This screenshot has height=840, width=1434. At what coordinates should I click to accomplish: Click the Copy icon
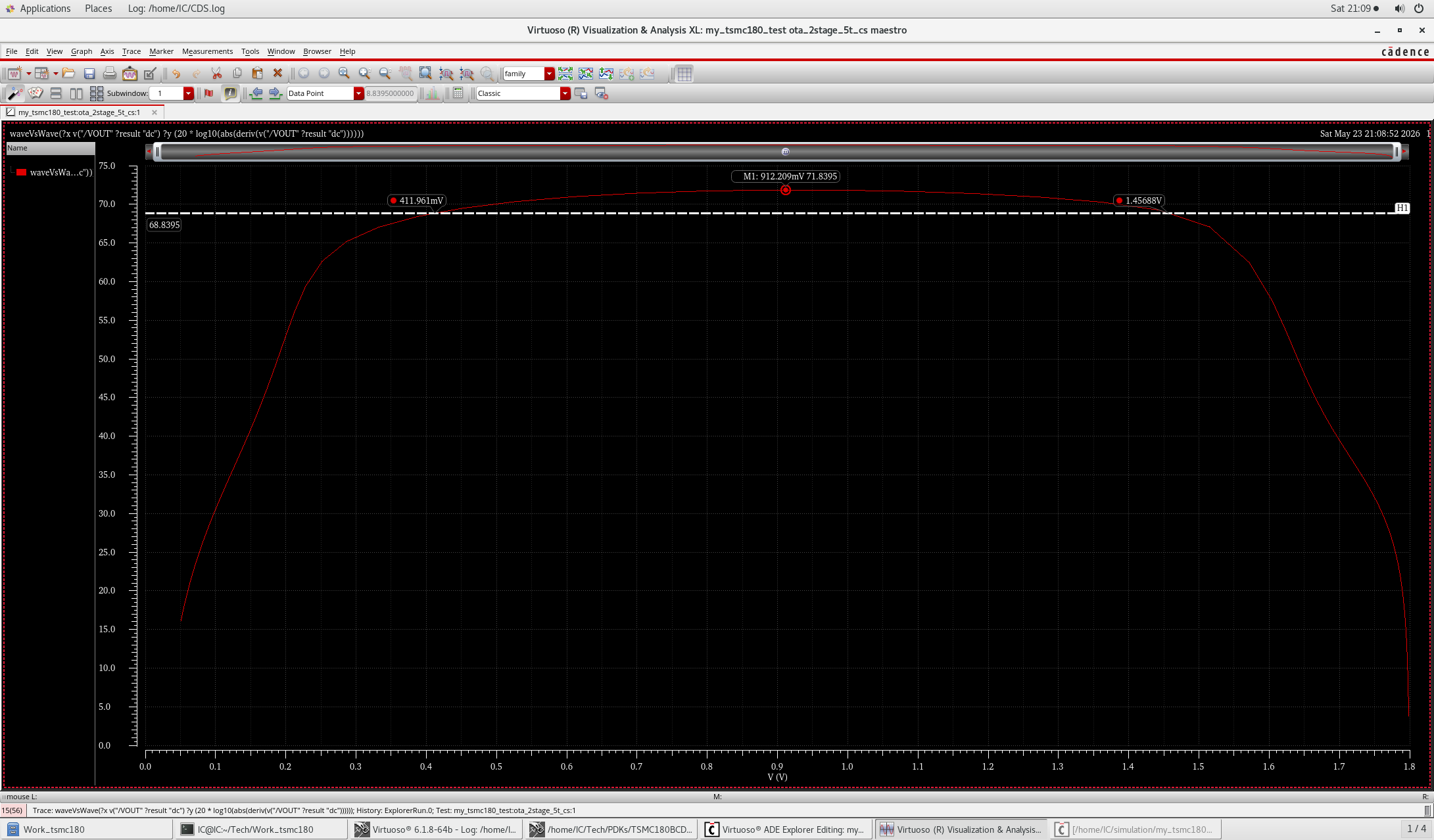(237, 74)
